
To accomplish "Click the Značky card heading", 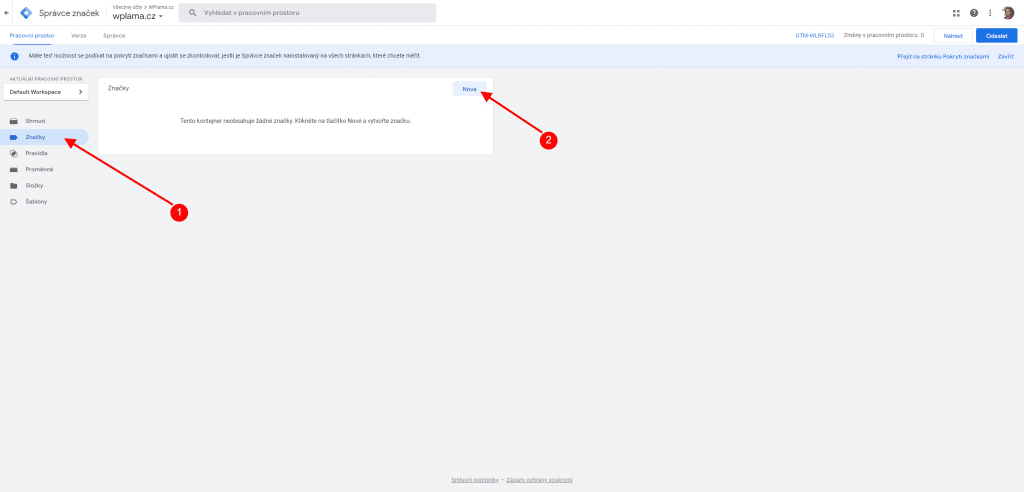I will tap(118, 88).
